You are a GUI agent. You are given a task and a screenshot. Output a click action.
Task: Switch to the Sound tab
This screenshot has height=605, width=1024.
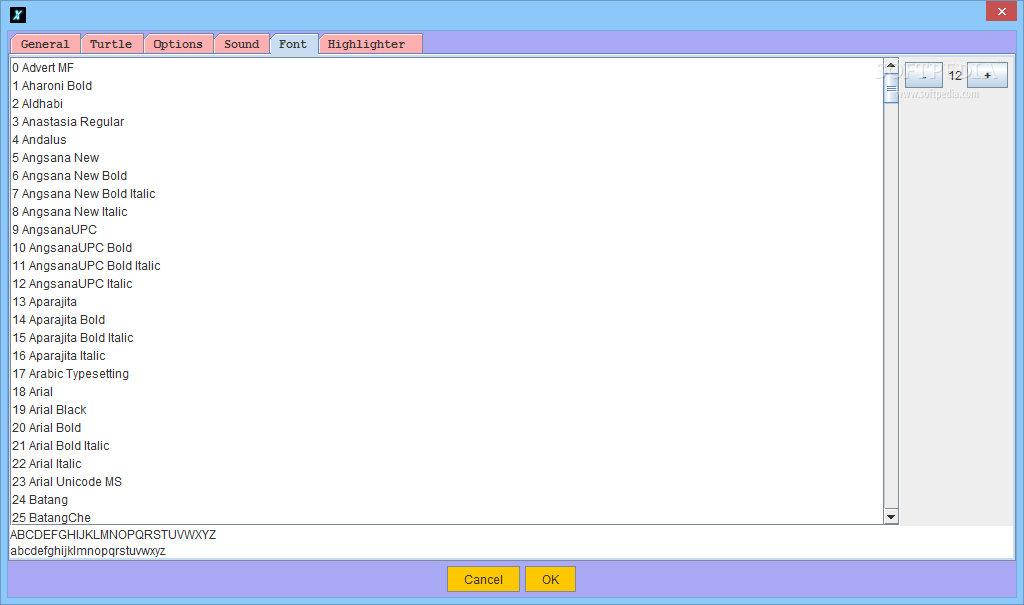point(242,44)
